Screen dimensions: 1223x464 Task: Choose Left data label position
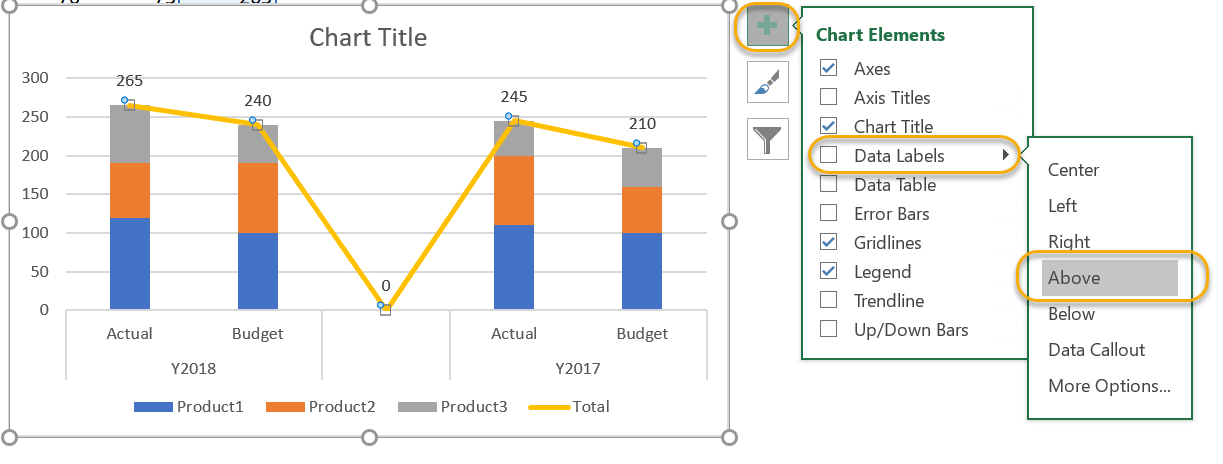tap(1062, 206)
